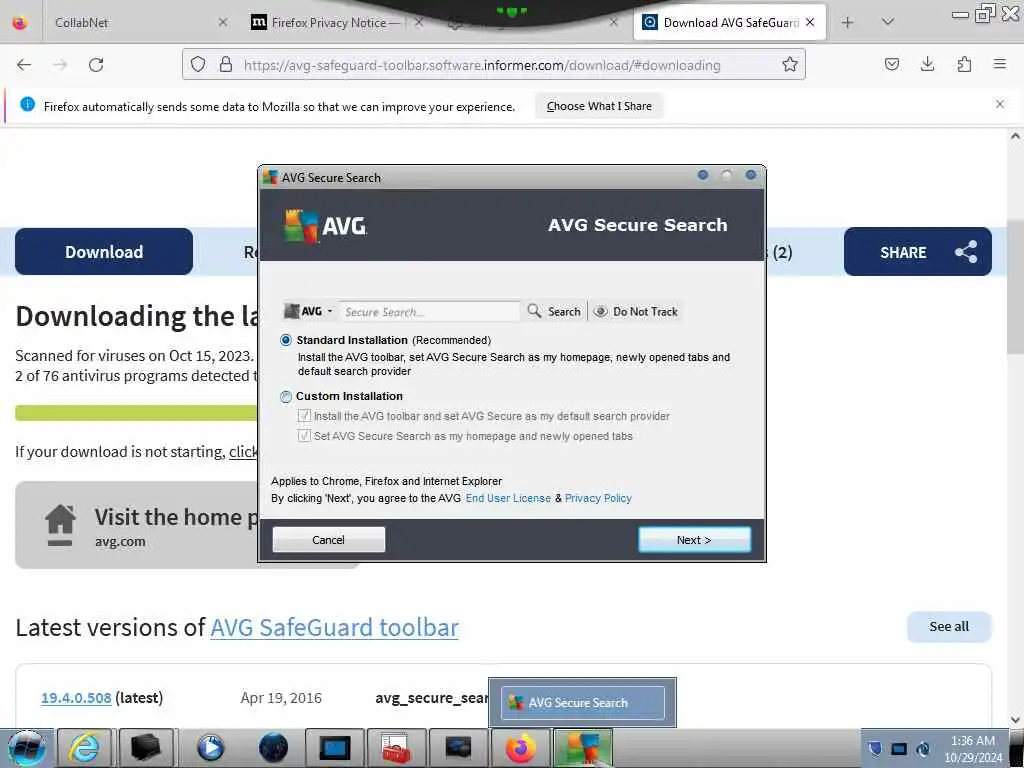Viewport: 1024px width, 768px height.
Task: Open AVG SafeGuard toolbar link
Action: 334,628
